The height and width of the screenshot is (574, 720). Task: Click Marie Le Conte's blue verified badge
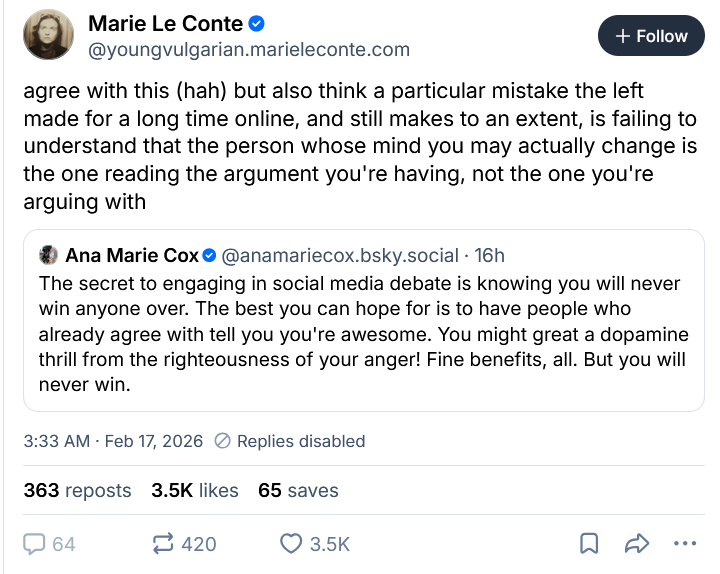[x=257, y=23]
